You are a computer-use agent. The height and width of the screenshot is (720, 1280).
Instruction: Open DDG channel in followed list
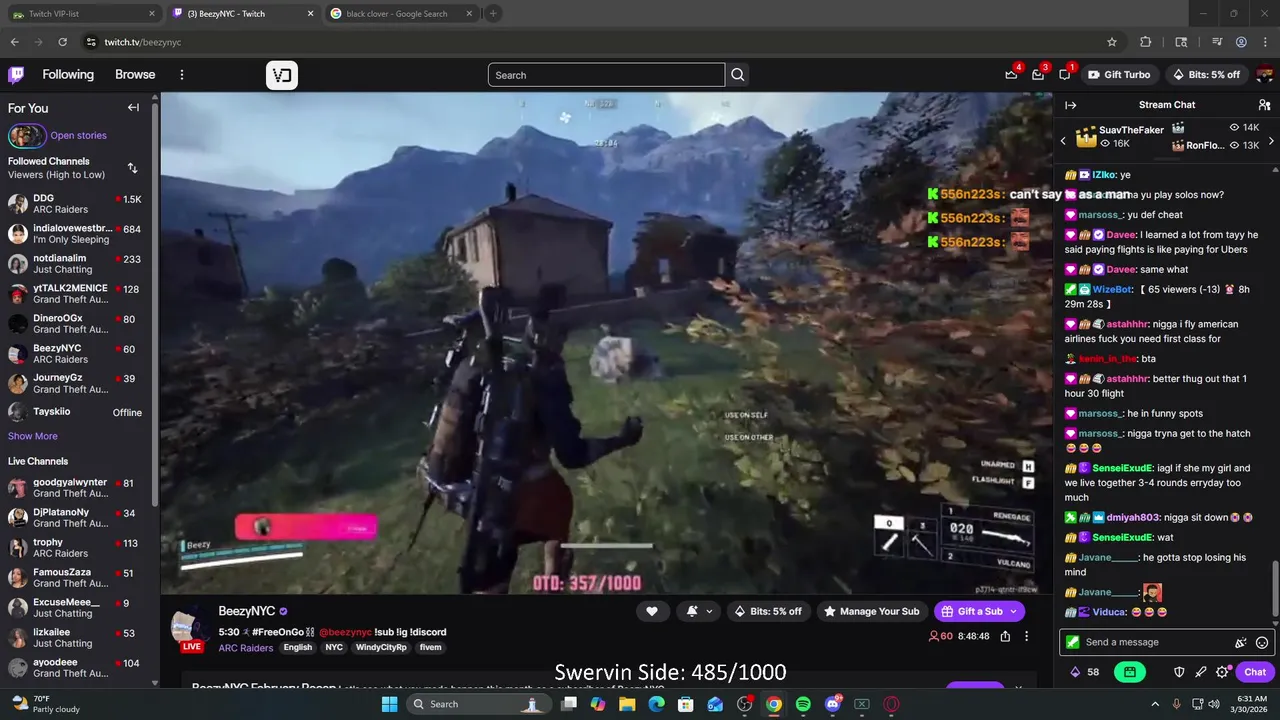[x=76, y=204]
